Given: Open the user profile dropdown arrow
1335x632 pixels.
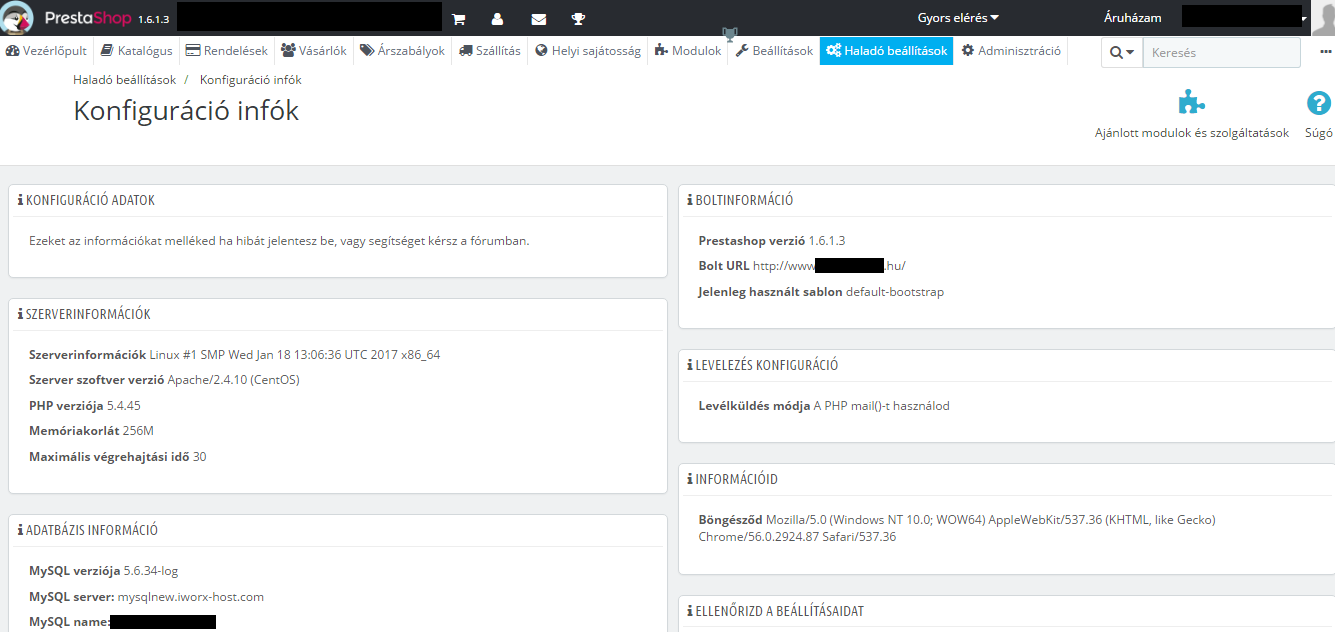Looking at the screenshot, I should 1304,19.
